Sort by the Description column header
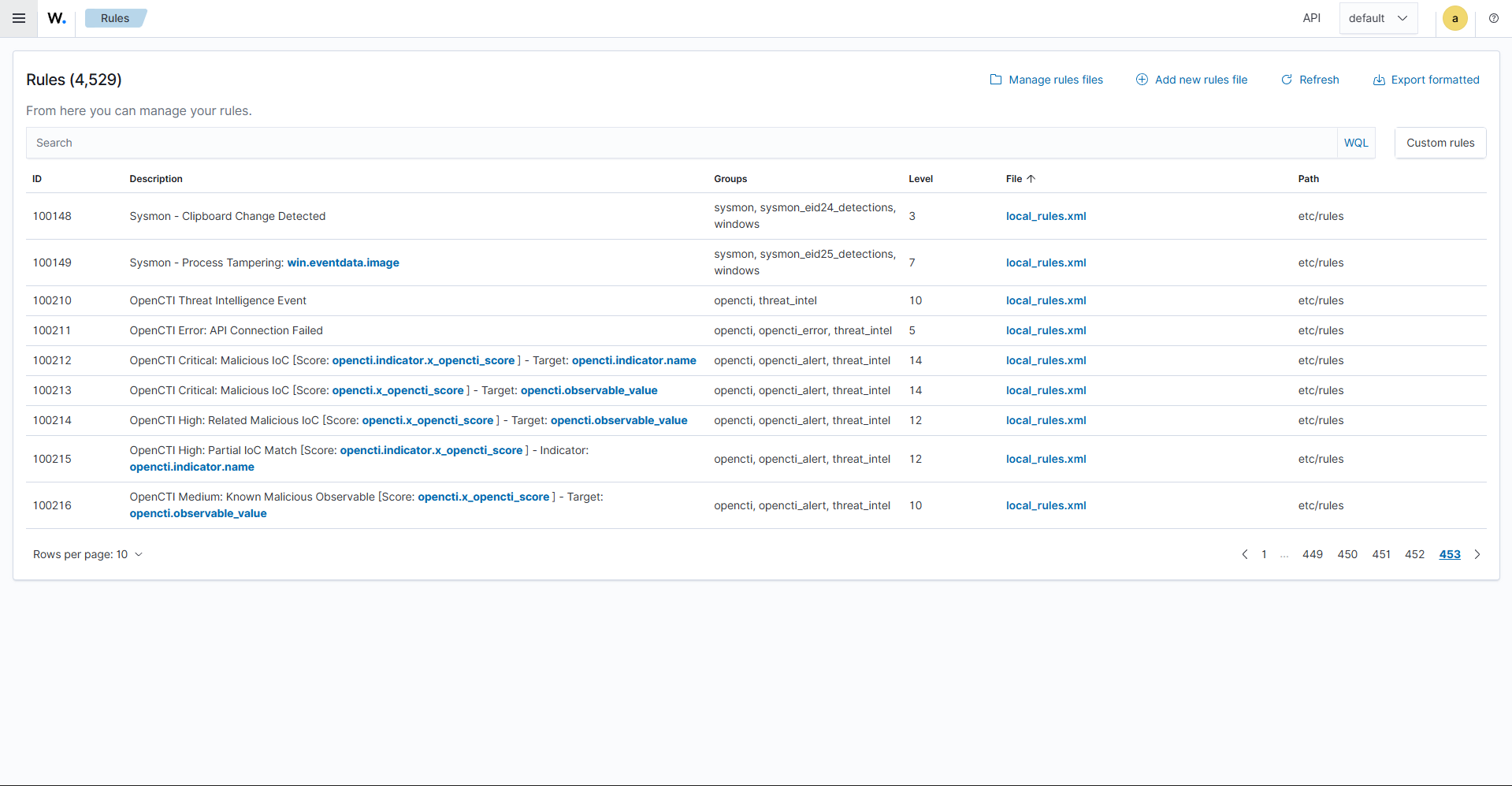Screen dimensions: 1512x786 point(156,179)
